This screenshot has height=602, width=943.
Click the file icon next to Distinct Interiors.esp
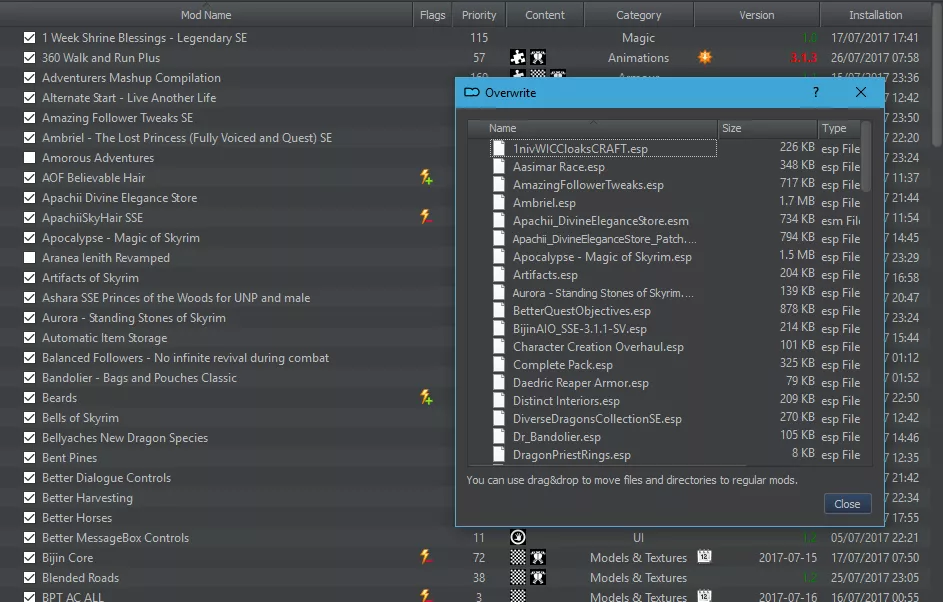click(499, 401)
